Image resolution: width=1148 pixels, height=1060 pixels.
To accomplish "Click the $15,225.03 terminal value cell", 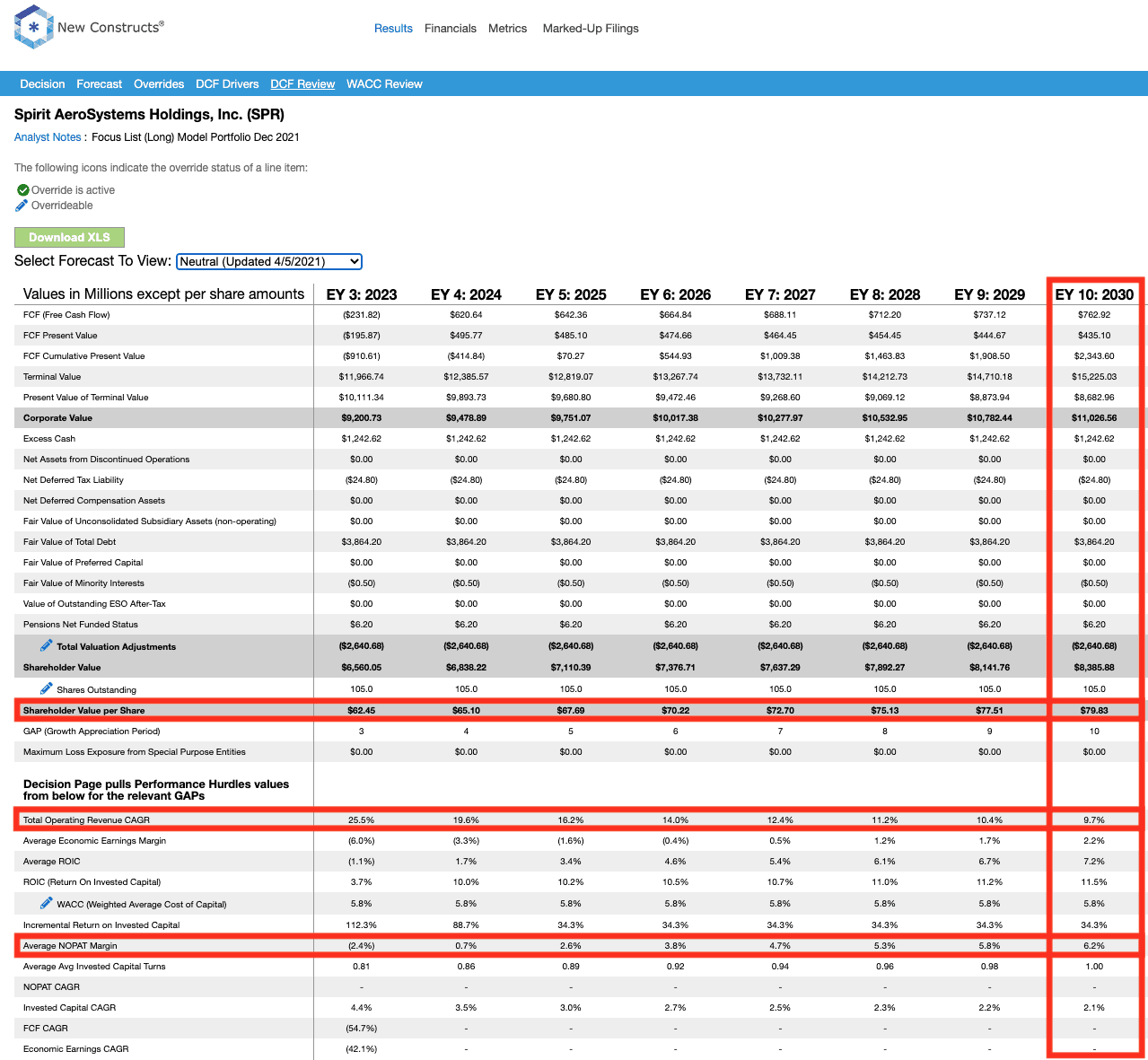I will tap(1094, 377).
